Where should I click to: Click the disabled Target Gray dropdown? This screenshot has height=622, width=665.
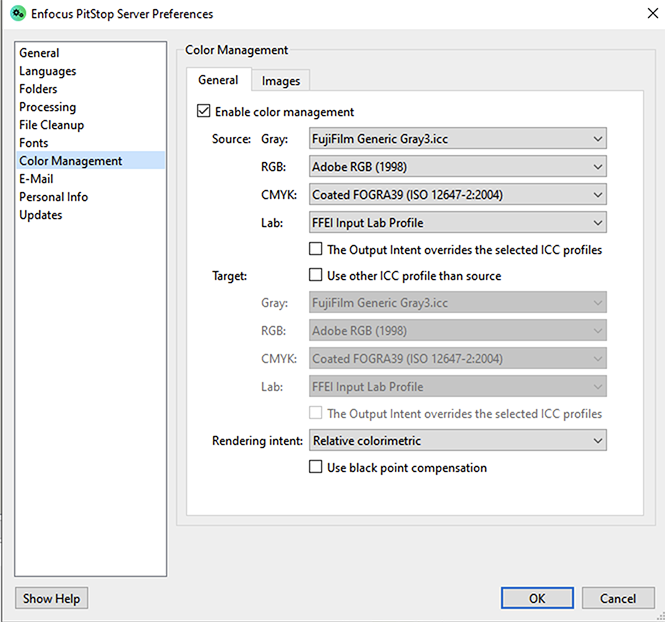pyautogui.click(x=458, y=303)
